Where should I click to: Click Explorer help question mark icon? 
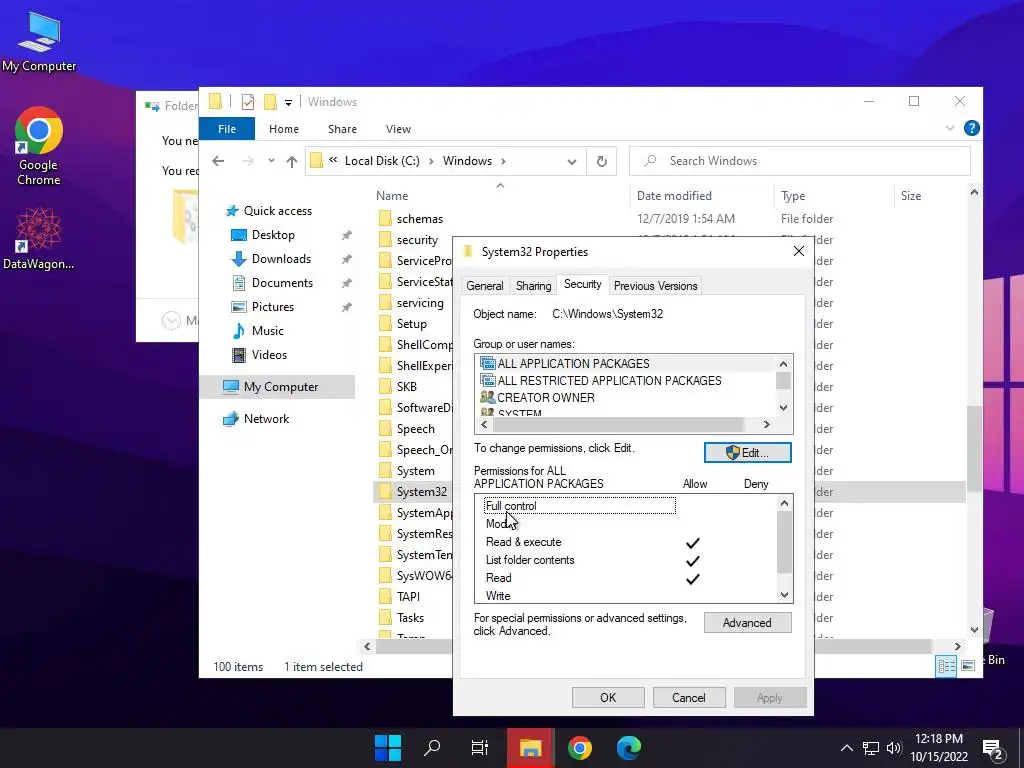[972, 129]
